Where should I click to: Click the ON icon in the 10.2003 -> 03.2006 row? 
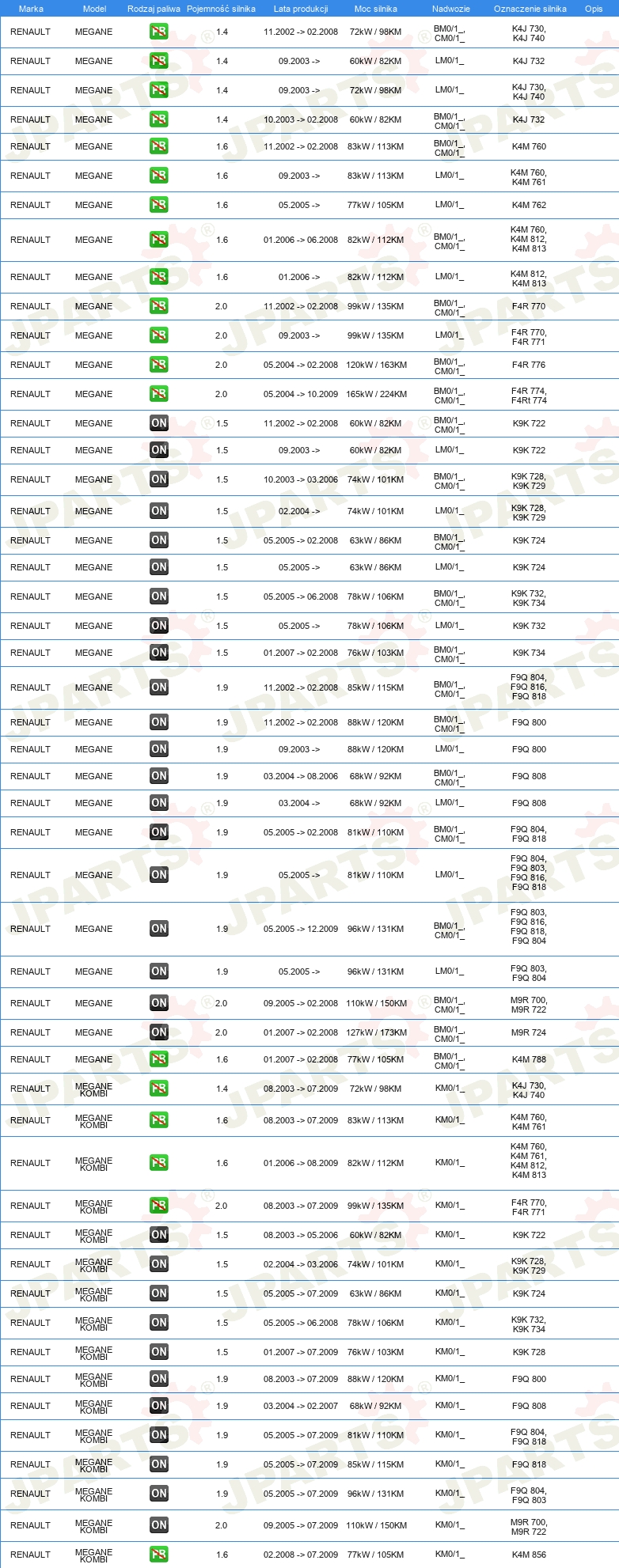click(x=159, y=479)
